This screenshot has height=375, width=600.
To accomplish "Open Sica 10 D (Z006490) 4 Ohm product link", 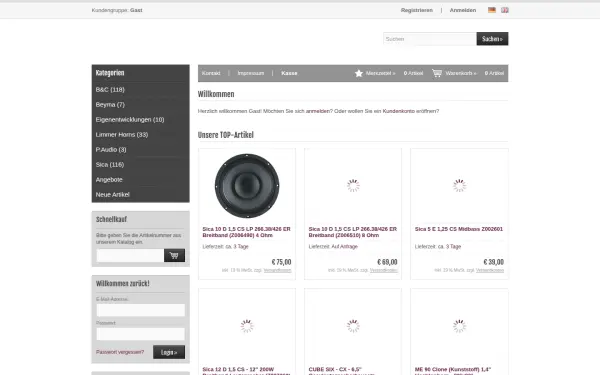I will tap(246, 232).
